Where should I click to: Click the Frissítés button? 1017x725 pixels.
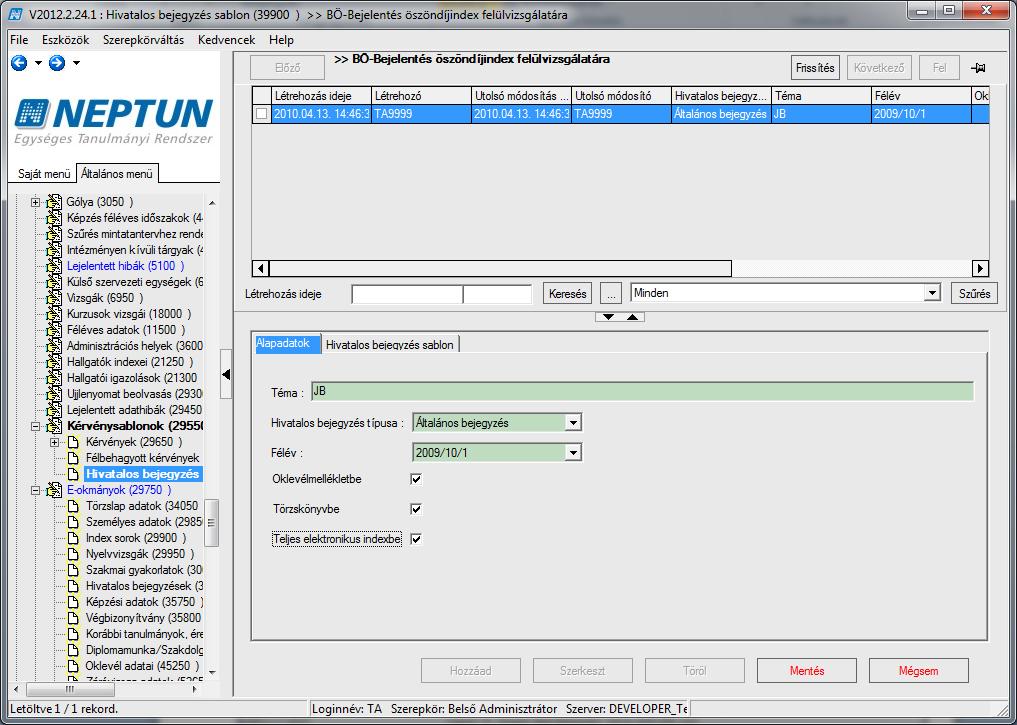[x=815, y=68]
